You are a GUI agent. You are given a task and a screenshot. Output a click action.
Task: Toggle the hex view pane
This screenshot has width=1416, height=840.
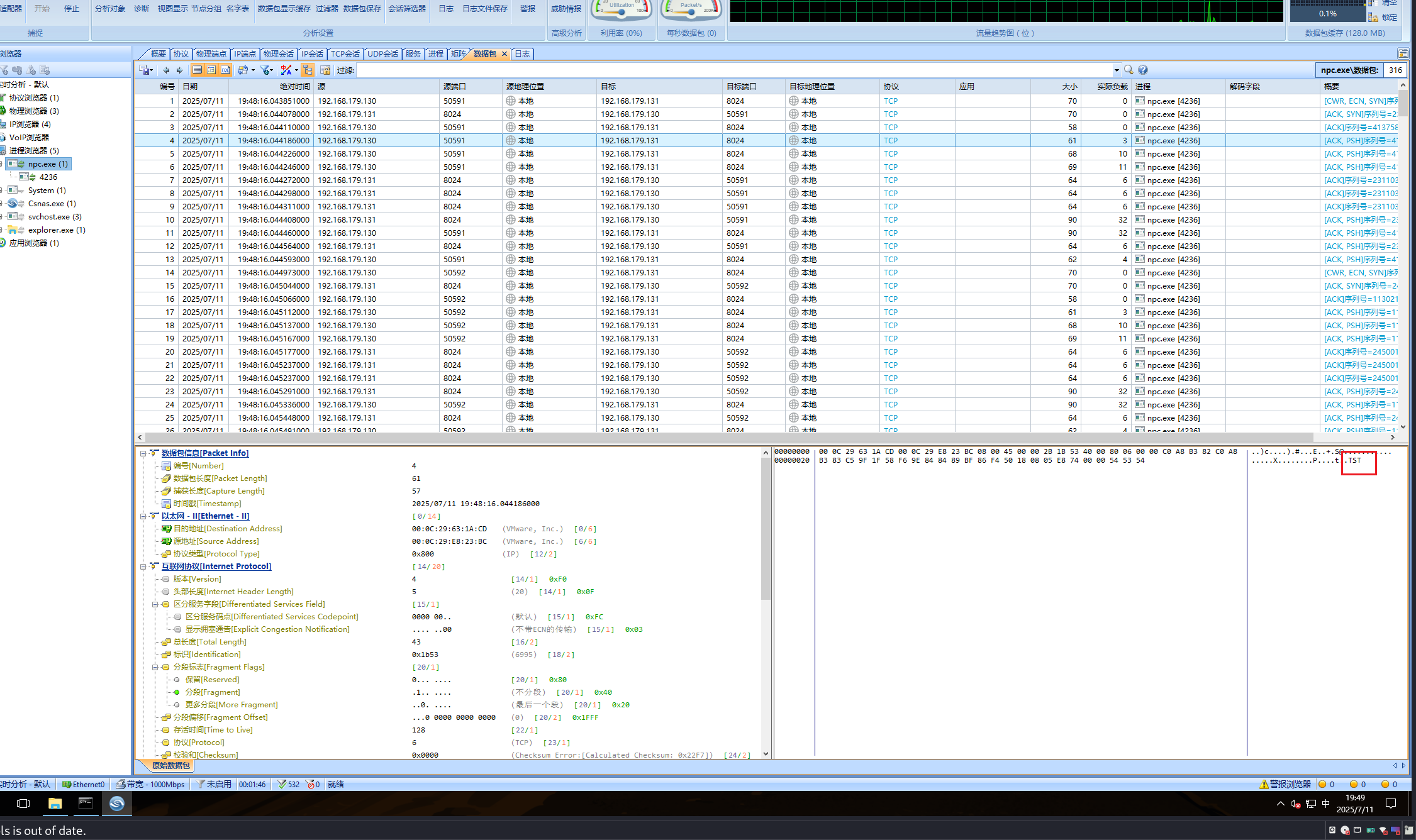(x=225, y=70)
